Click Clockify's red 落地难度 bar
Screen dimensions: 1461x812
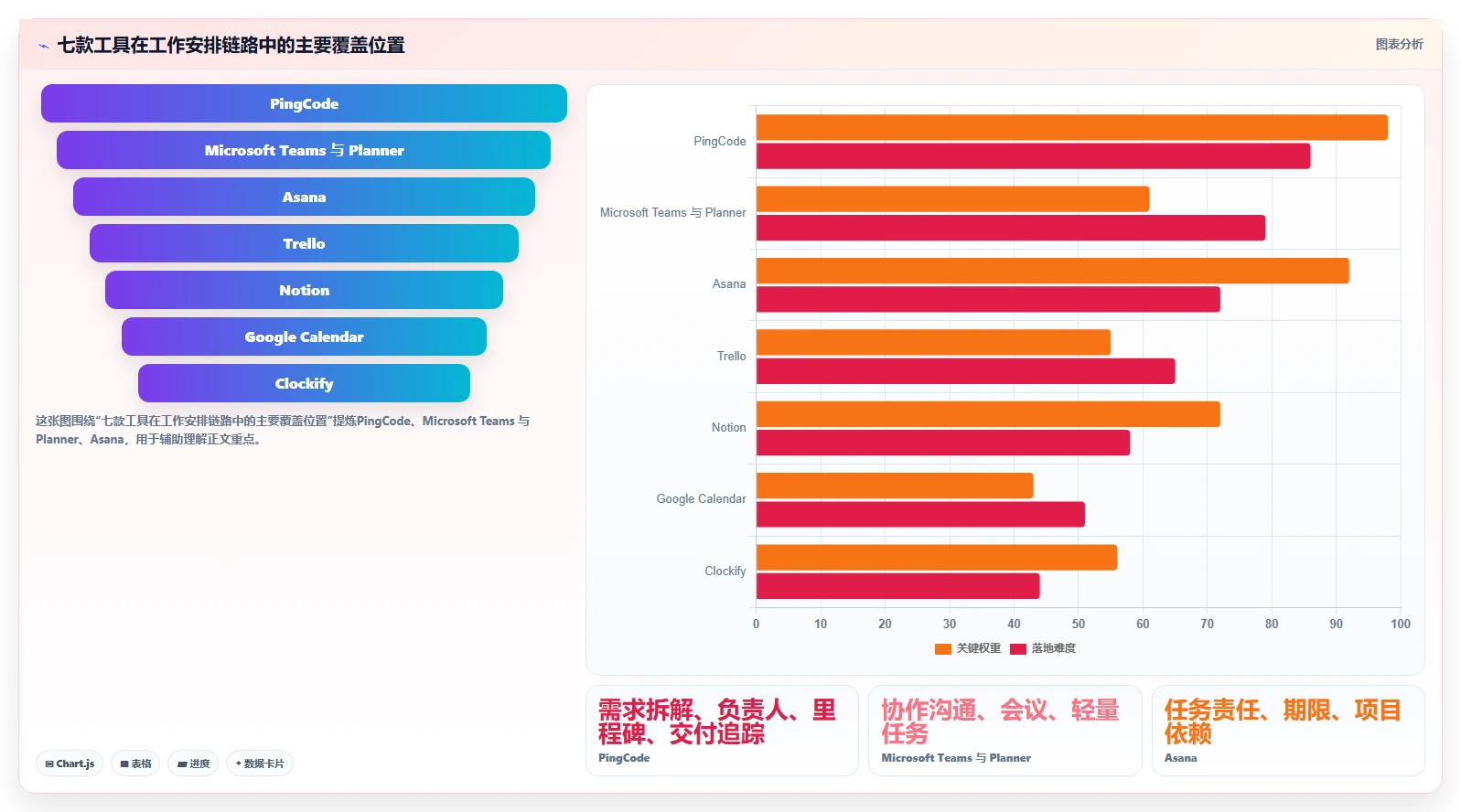pyautogui.click(x=897, y=586)
